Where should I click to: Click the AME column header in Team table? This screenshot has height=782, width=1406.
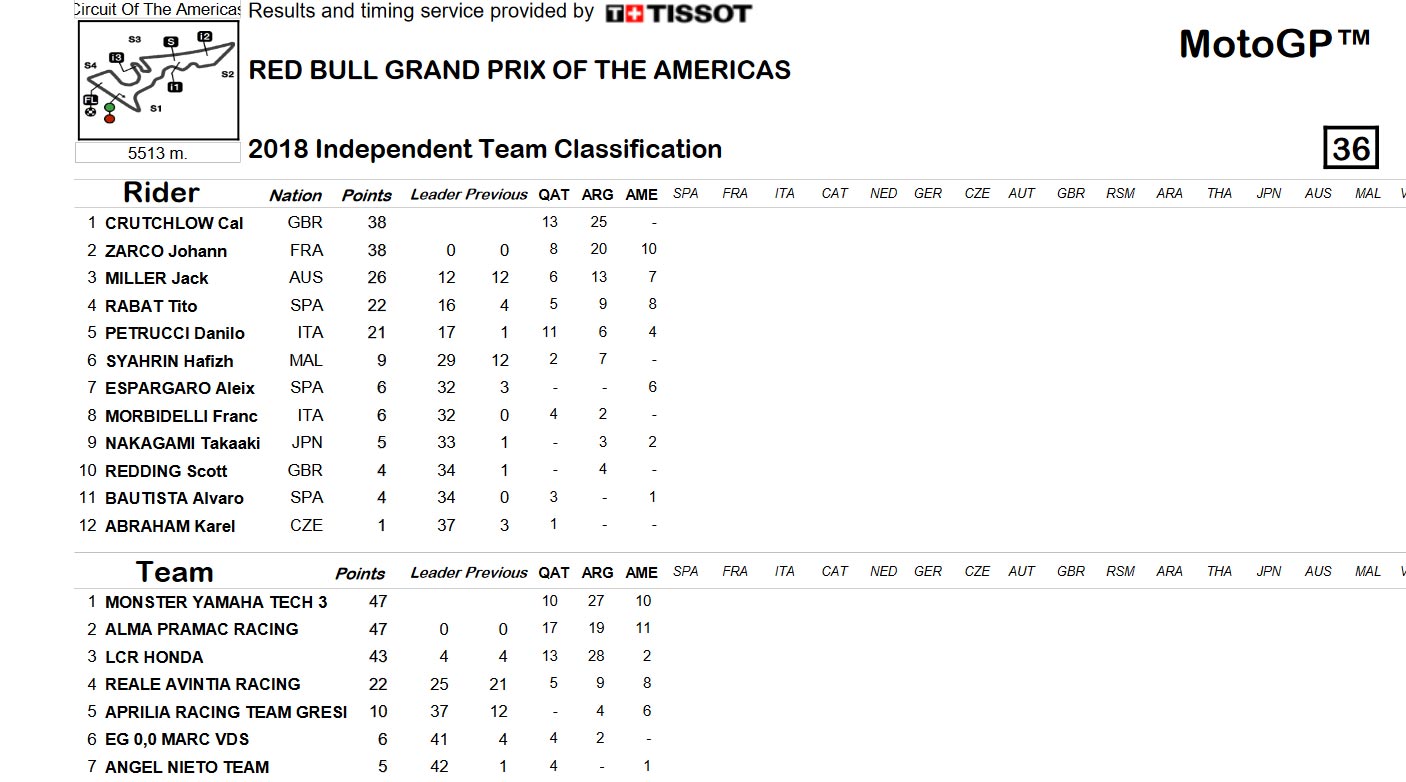(641, 573)
